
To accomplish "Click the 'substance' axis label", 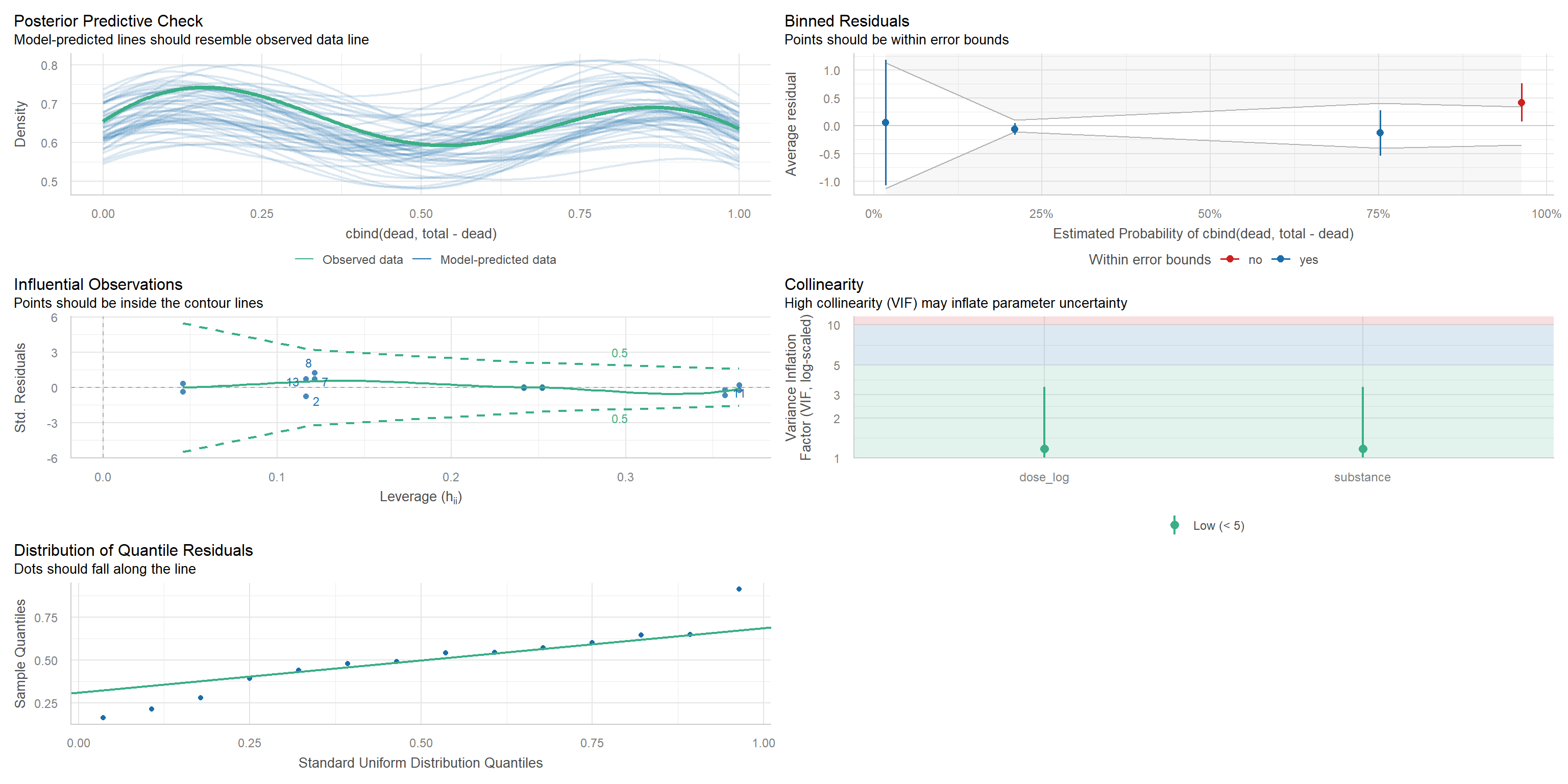I will 1362,477.
